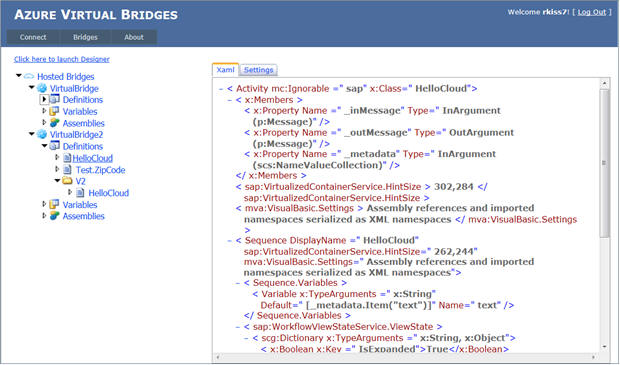Click Definitions icon under VirtualBridge2
620x365 pixels.
click(x=55, y=146)
